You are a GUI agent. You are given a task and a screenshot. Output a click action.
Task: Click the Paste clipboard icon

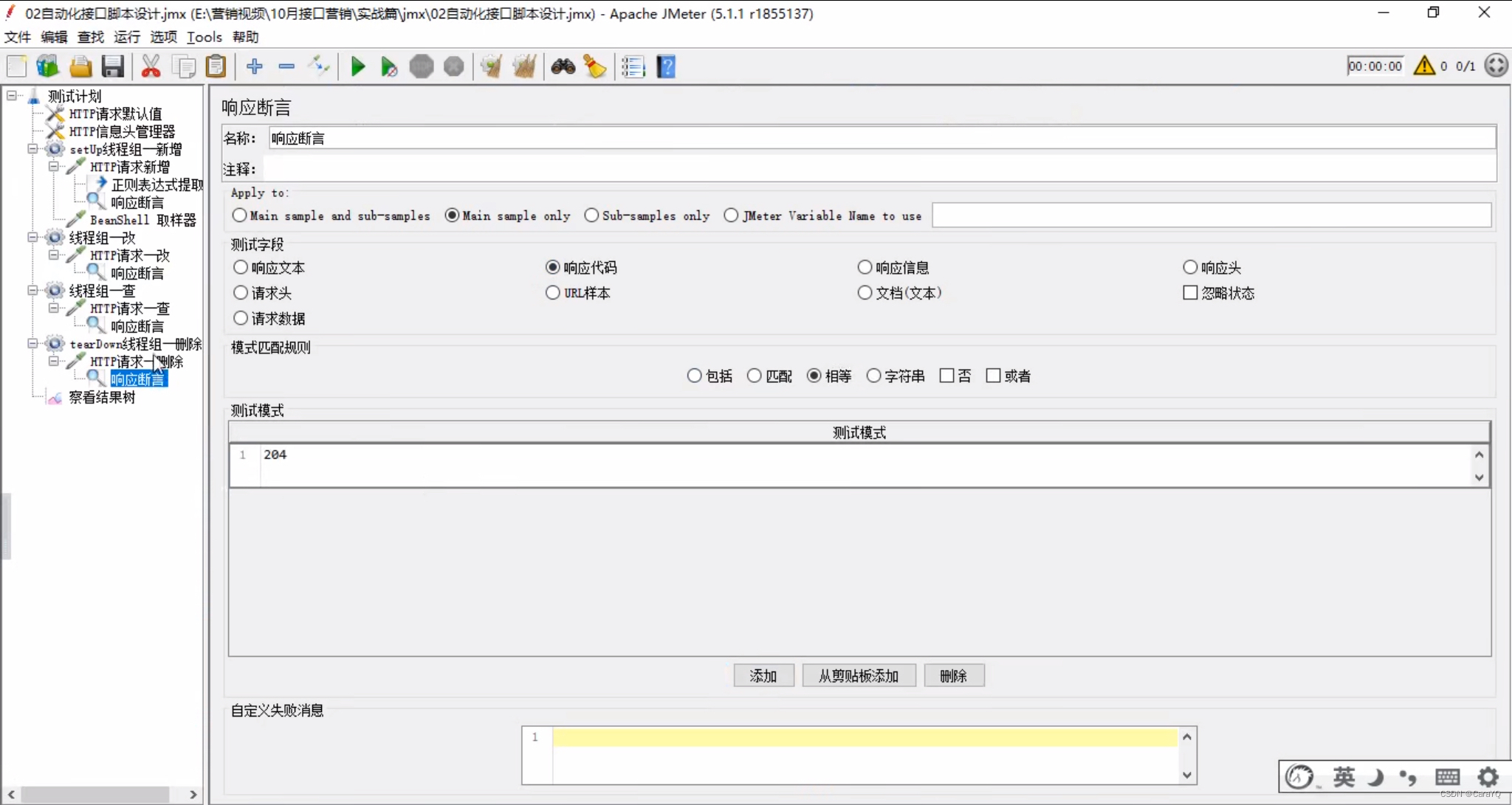click(x=216, y=66)
